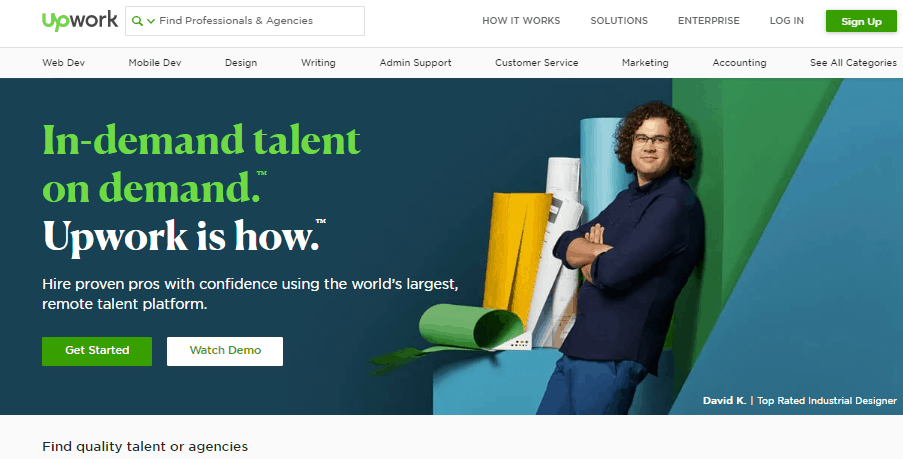Select the Mobile Dev category
903x459 pixels.
click(151, 63)
